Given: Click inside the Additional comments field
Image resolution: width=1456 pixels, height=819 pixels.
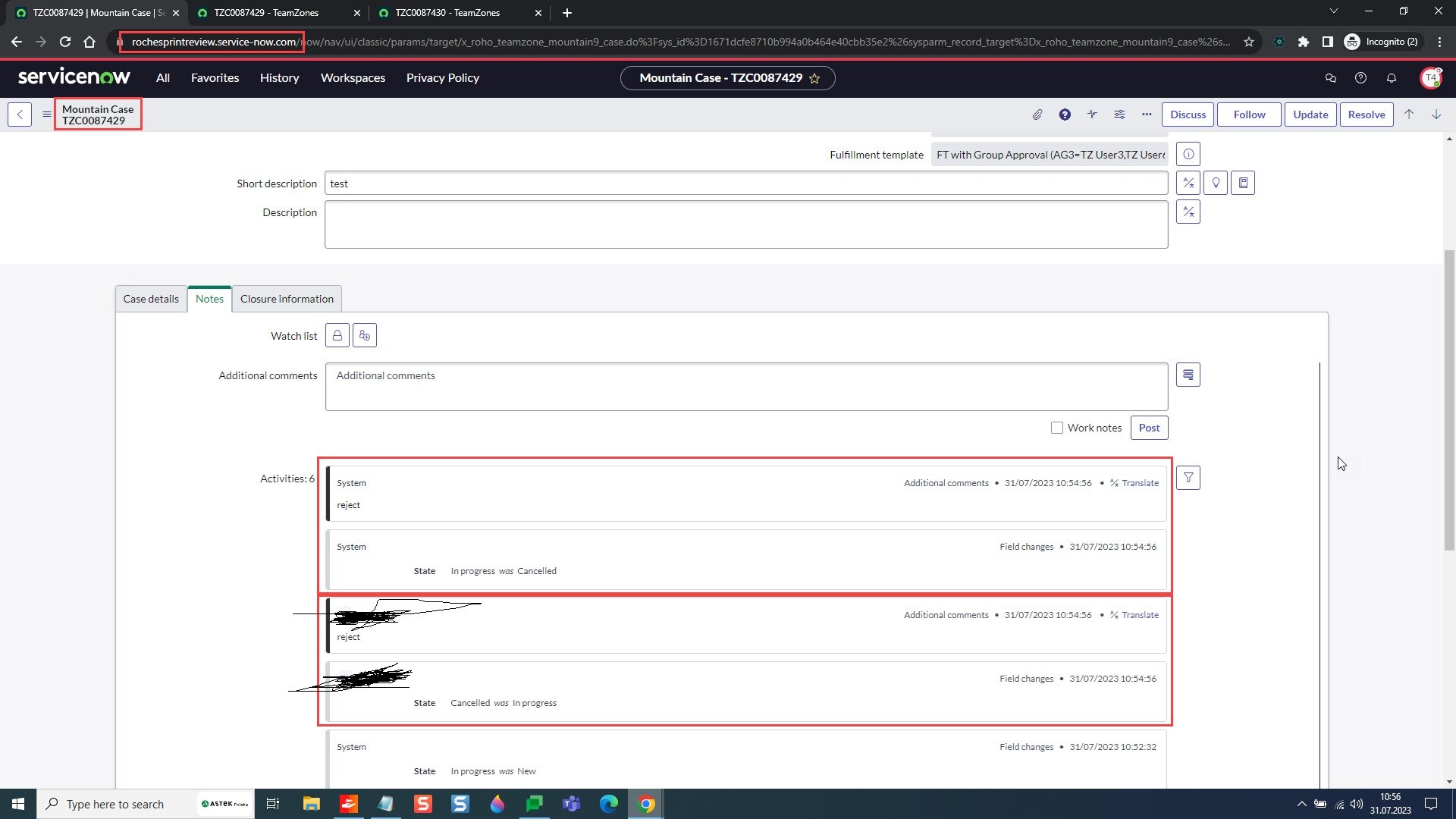Looking at the screenshot, I should tap(746, 387).
